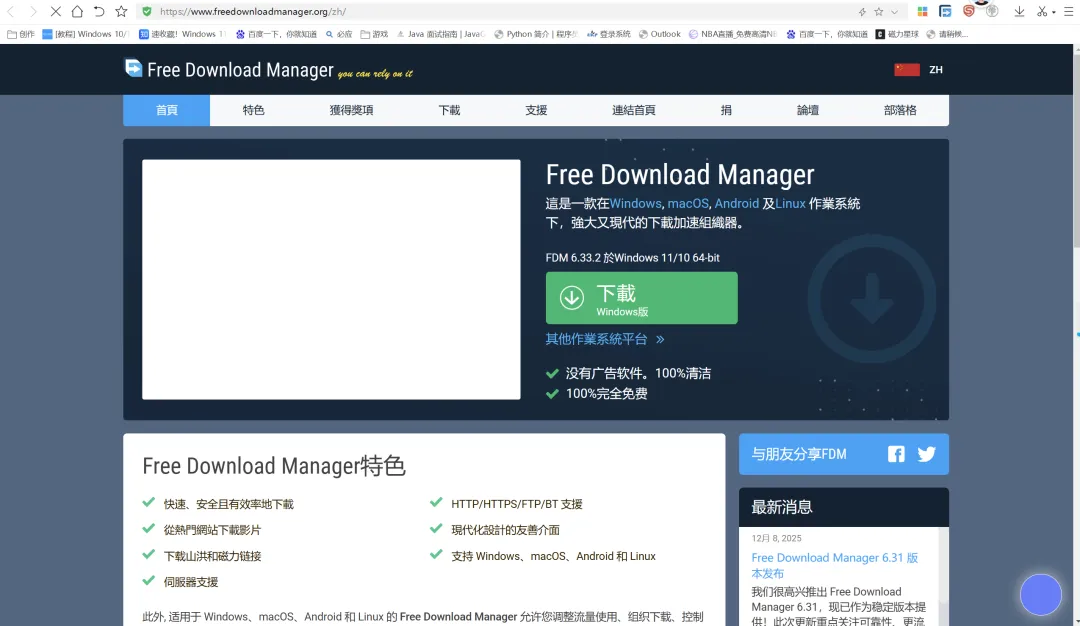Select the 首頁 navigation tab
The image size is (1080, 626).
point(167,110)
